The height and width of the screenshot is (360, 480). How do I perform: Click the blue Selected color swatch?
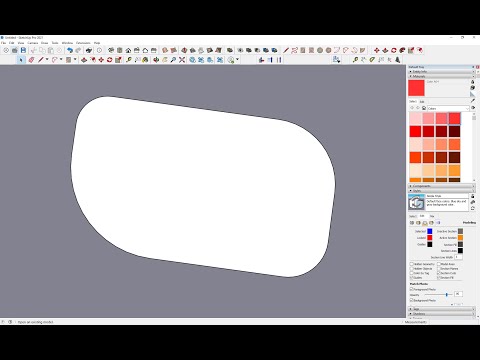(430, 231)
